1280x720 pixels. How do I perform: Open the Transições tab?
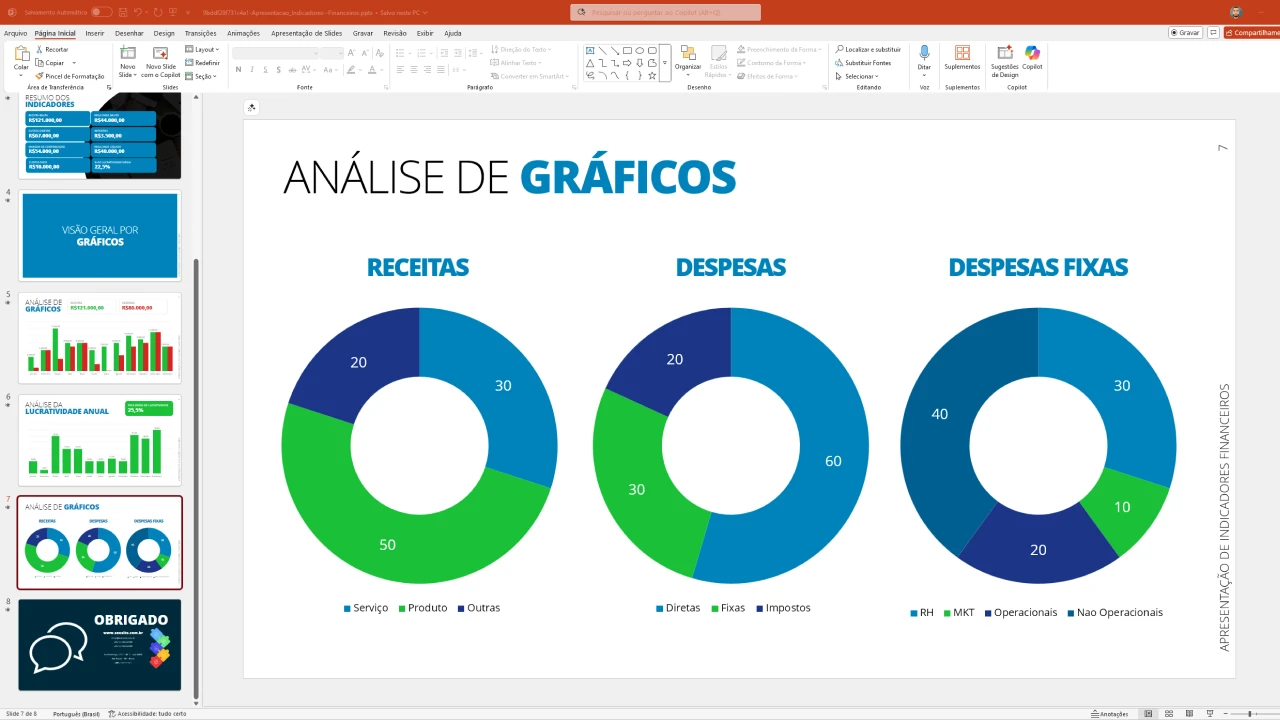pos(200,33)
